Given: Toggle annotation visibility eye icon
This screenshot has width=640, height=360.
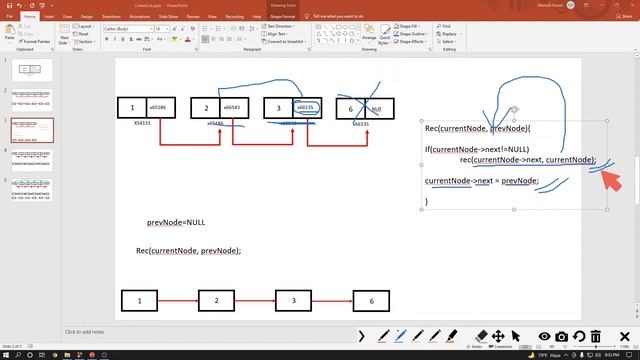Looking at the screenshot, I should [544, 336].
